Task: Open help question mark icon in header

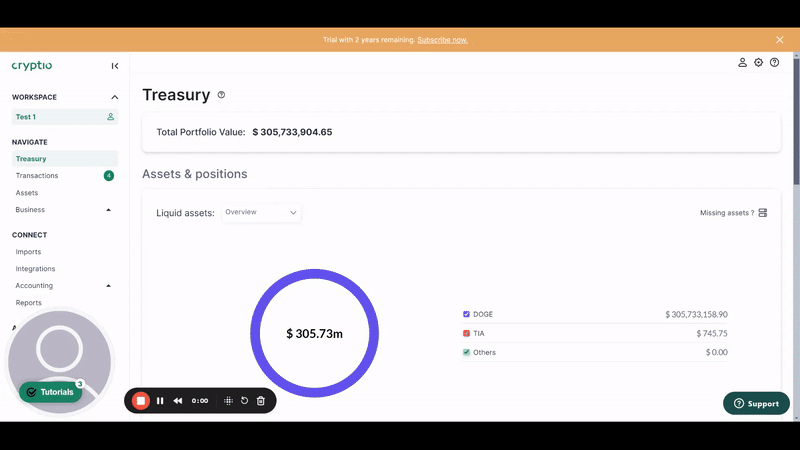Action: 774,62
